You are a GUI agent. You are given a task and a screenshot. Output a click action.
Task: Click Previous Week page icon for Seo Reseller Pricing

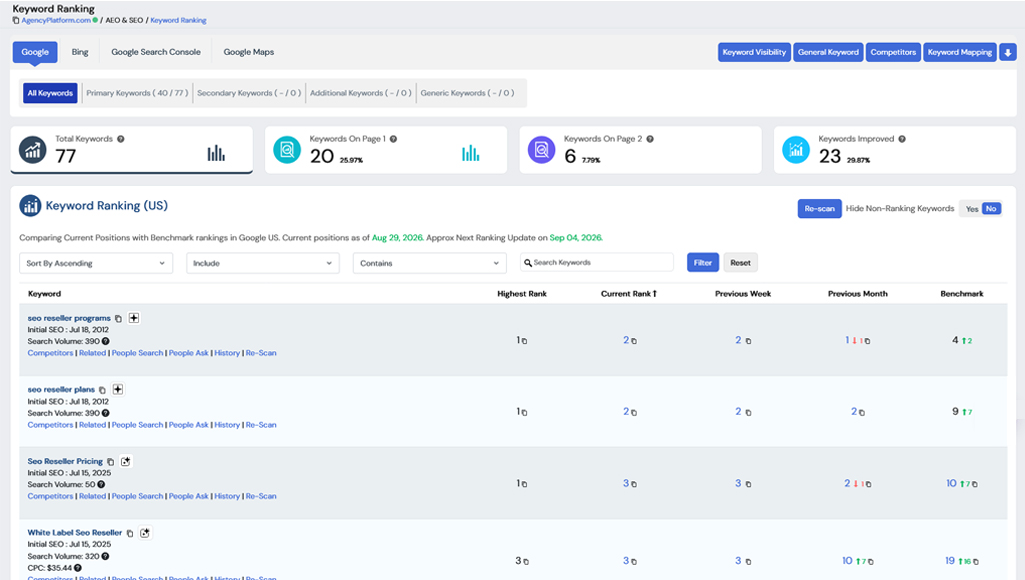click(x=748, y=484)
